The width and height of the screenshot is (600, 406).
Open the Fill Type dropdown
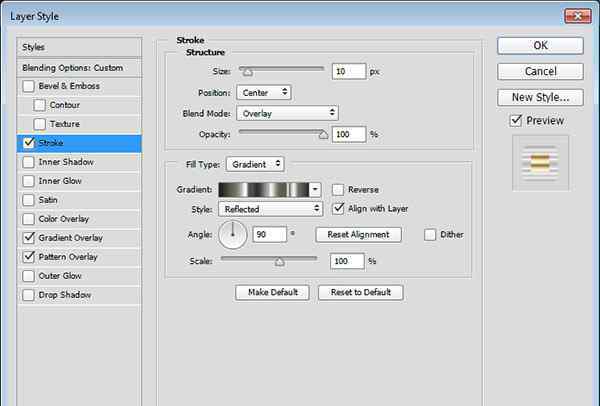(x=254, y=163)
